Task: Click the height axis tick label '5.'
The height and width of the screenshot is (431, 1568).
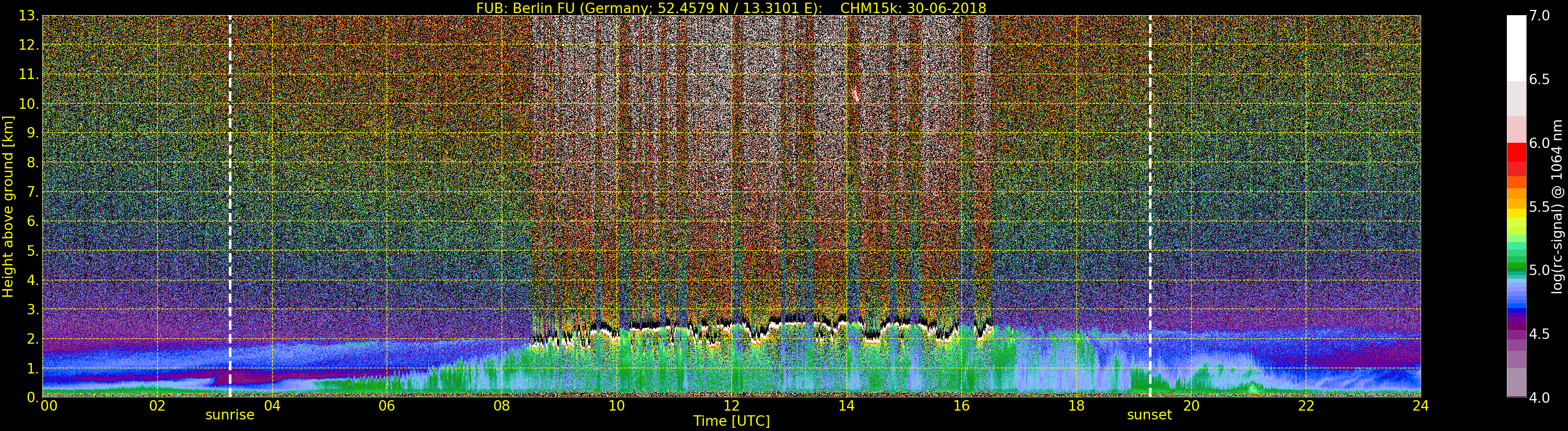Action: (33, 251)
